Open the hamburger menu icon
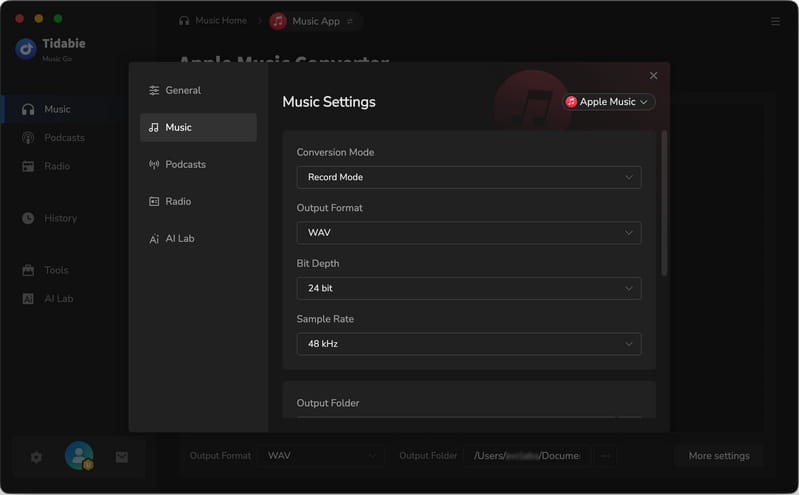Image resolution: width=799 pixels, height=495 pixels. [x=775, y=21]
